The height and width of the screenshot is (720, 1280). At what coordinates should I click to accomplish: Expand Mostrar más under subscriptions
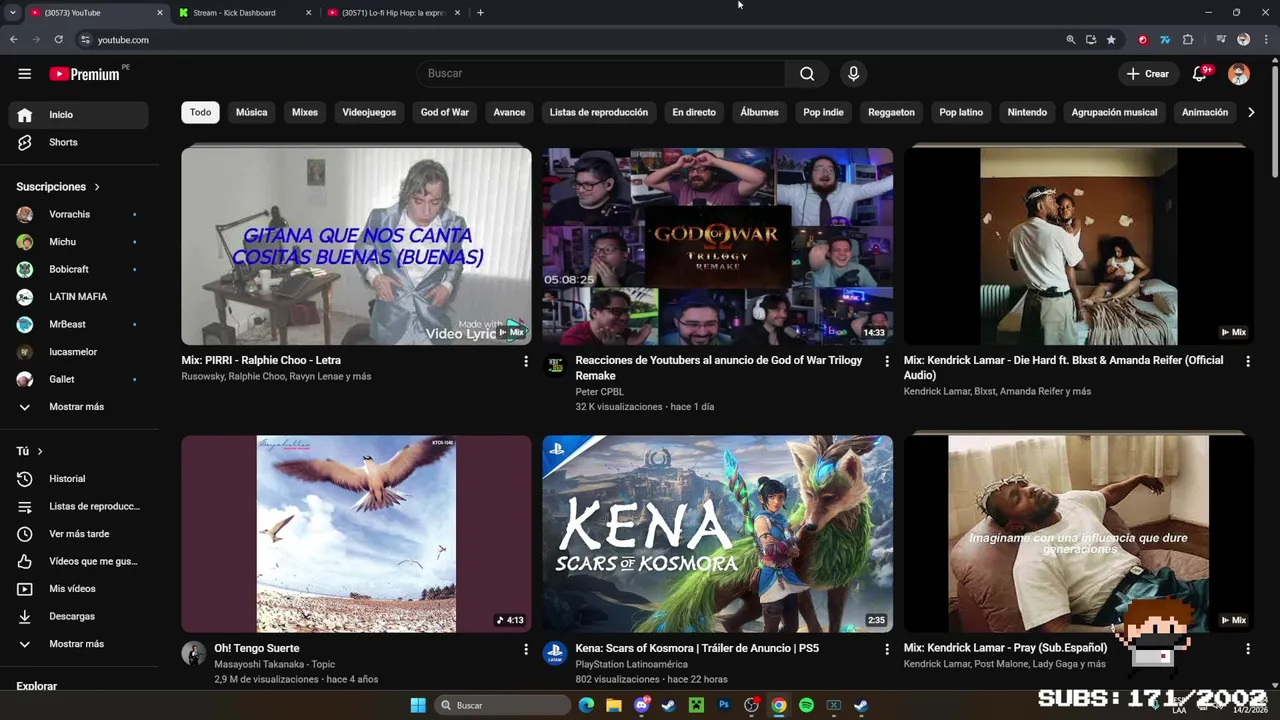(x=78, y=407)
